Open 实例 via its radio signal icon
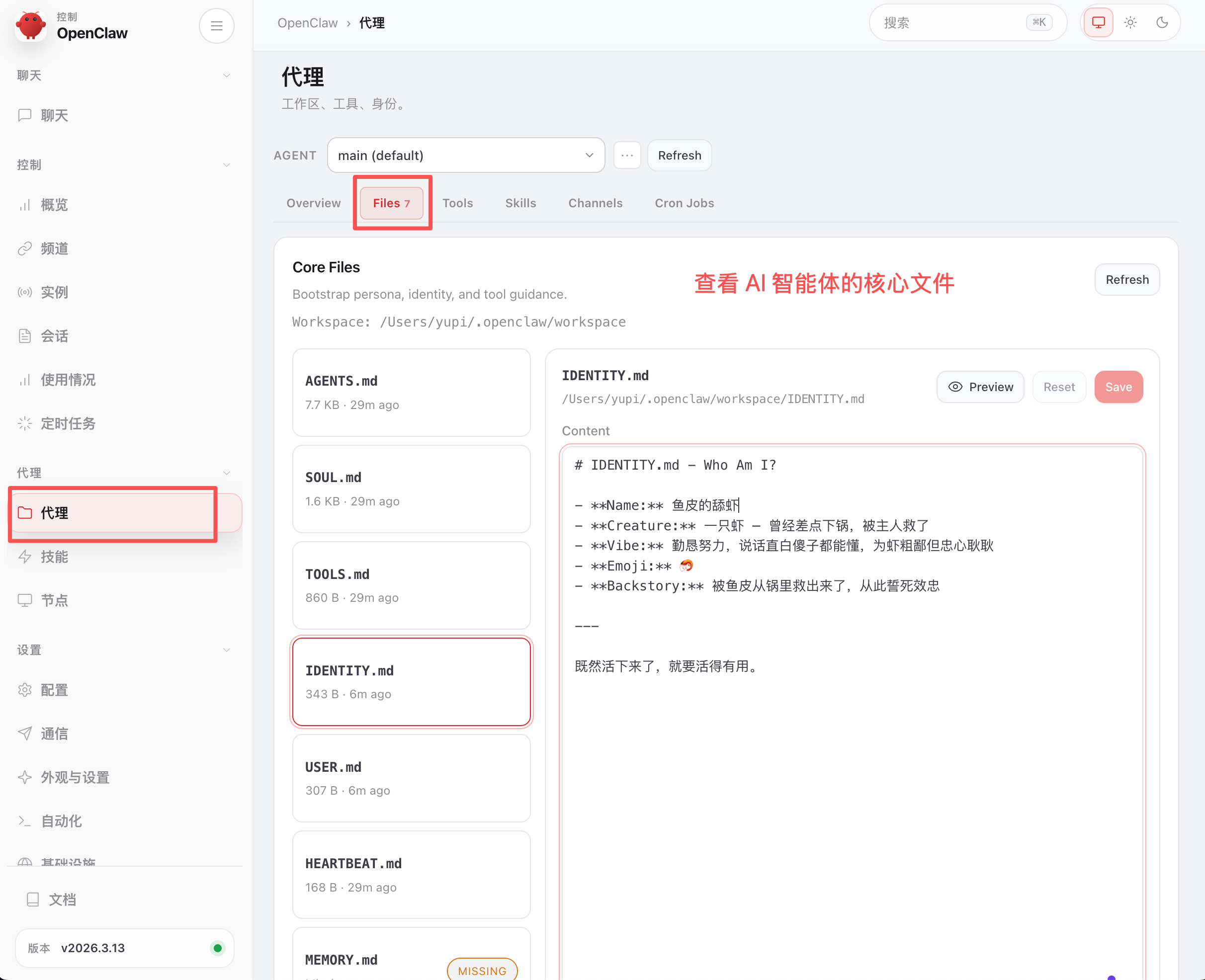The height and width of the screenshot is (980, 1205). pos(25,292)
